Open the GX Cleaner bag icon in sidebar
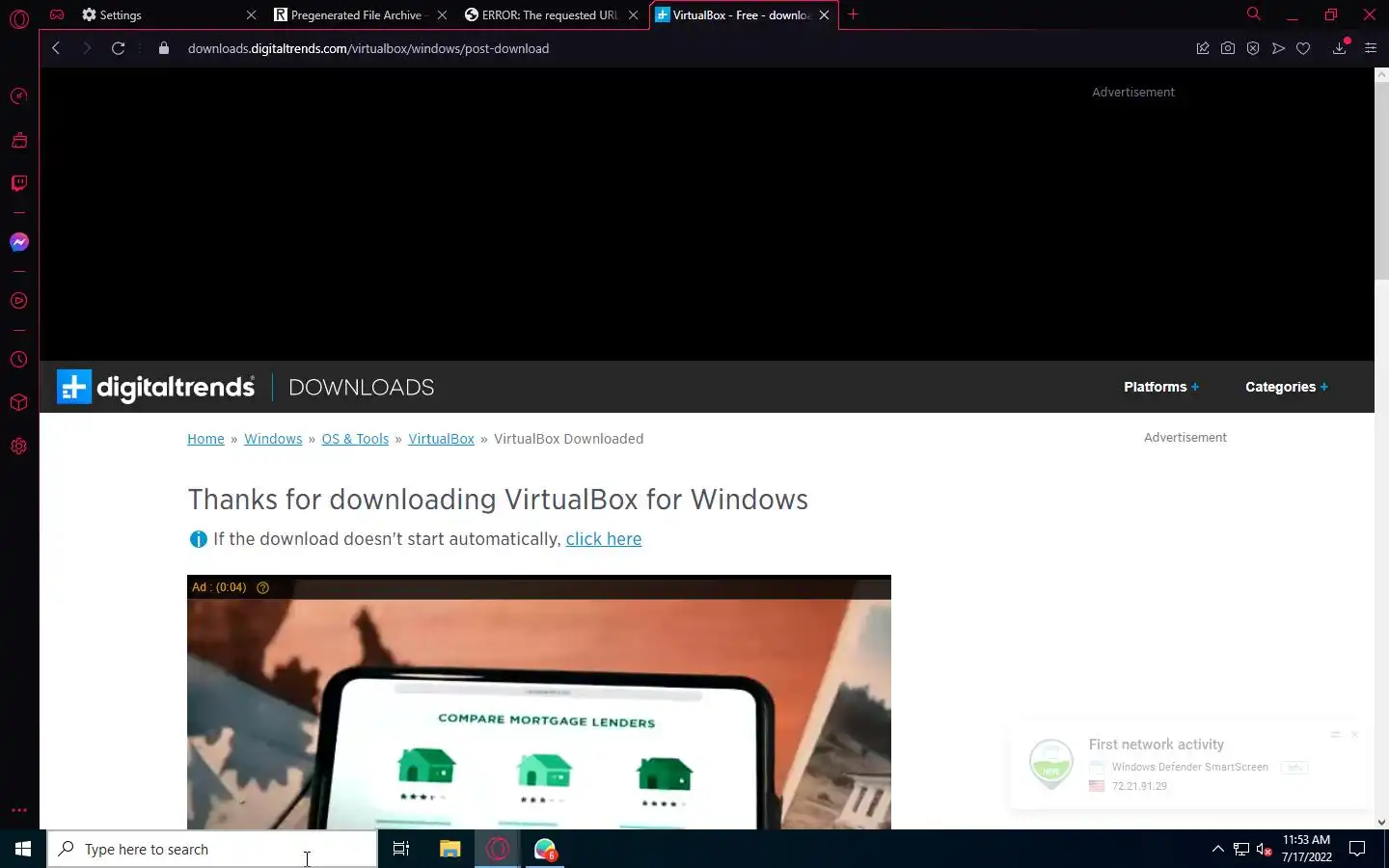The width and height of the screenshot is (1389, 868). (18, 141)
